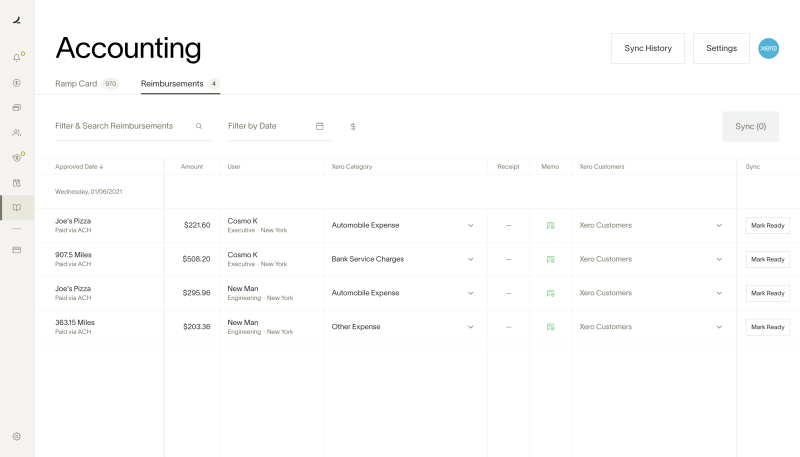Screen dimensions: 800x457
Task: Click Cosmo K in the $221.60 row
Action: pyautogui.click(x=242, y=221)
